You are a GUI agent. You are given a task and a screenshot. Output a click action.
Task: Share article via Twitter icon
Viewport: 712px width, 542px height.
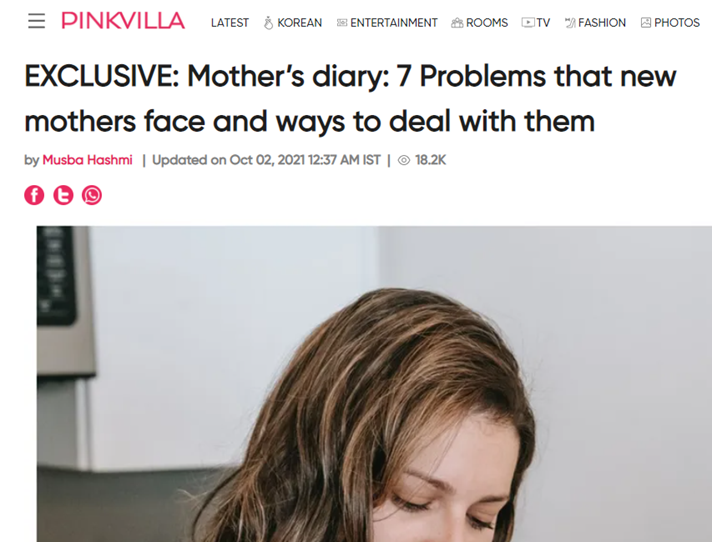(x=63, y=195)
